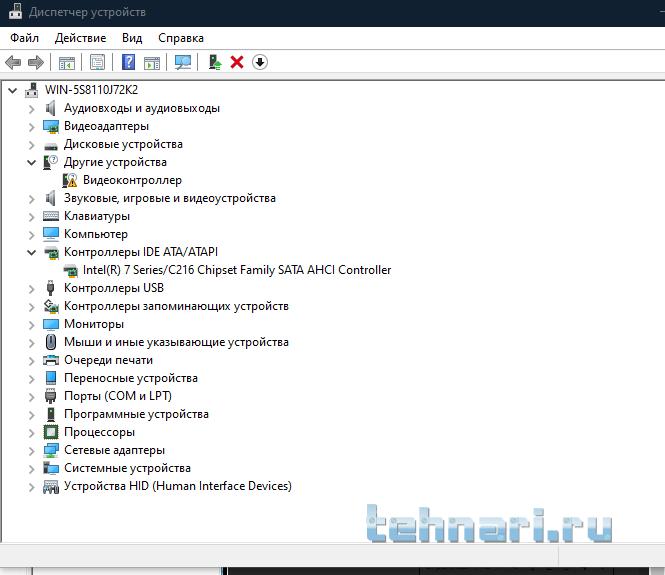Select Мыши и иные указывающие устройства label
This screenshot has height=575, width=665.
click(176, 342)
